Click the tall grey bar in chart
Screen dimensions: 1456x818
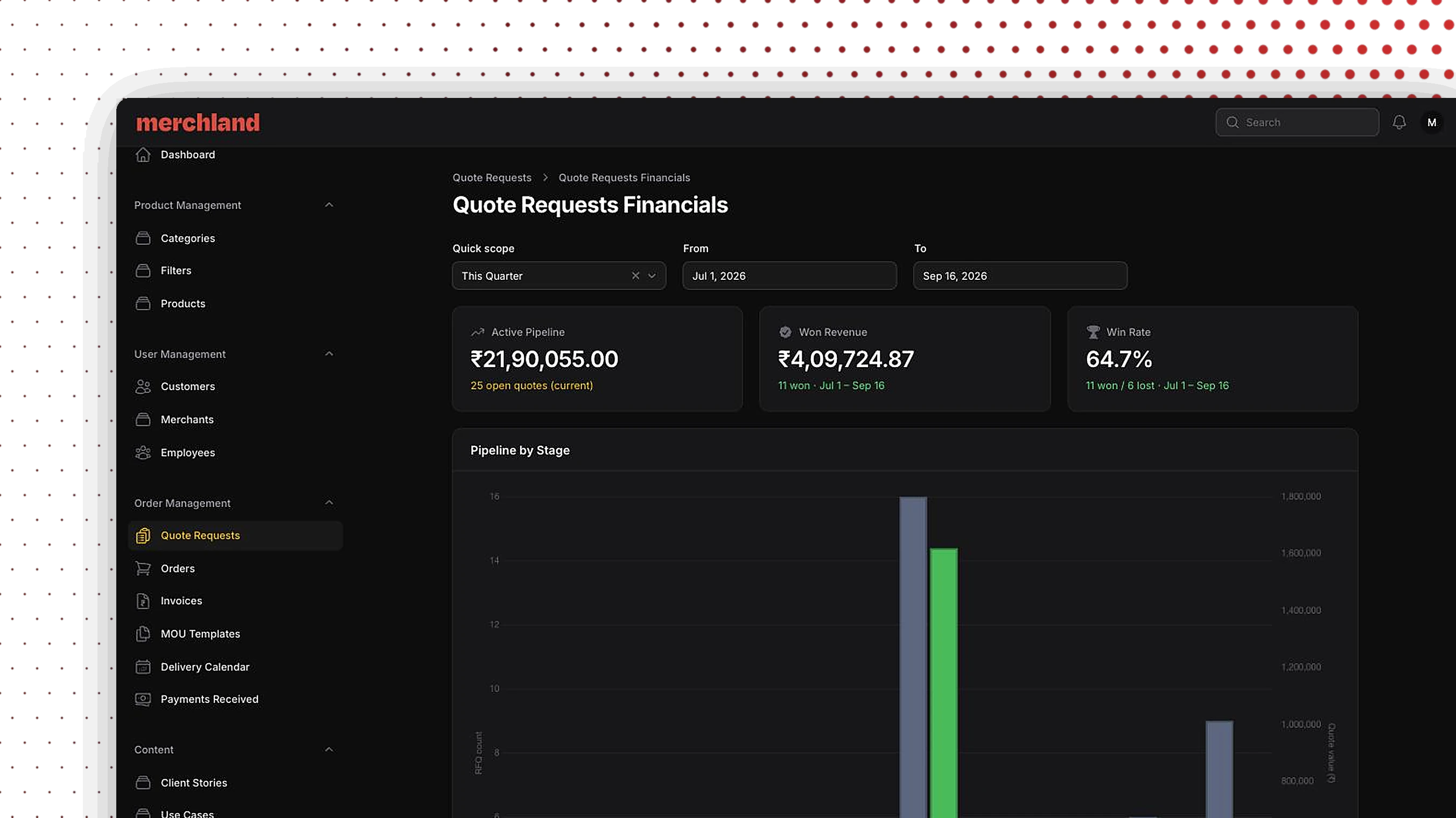[913, 657]
